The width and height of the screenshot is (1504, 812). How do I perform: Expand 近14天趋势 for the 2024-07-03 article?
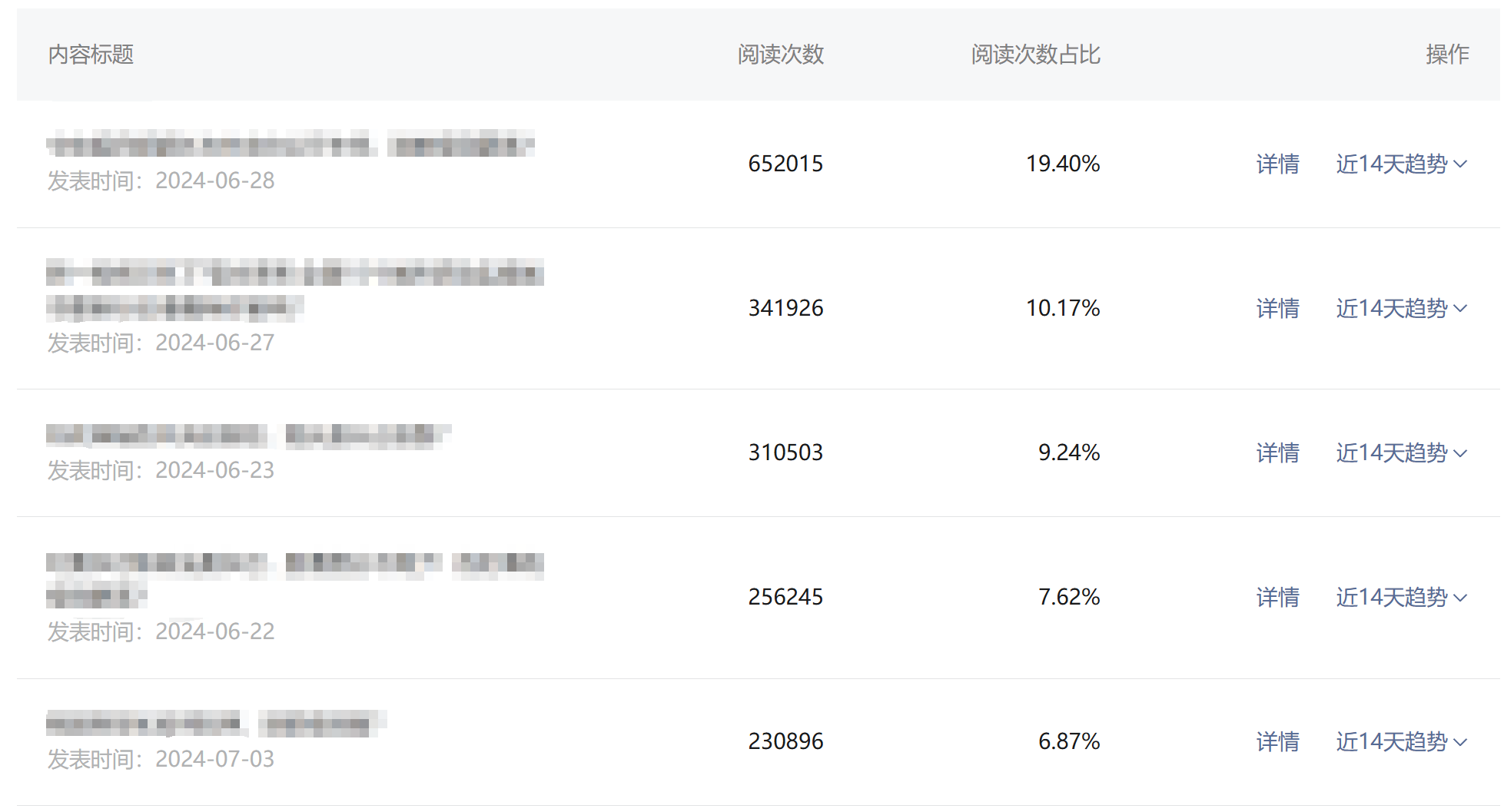click(x=1401, y=741)
